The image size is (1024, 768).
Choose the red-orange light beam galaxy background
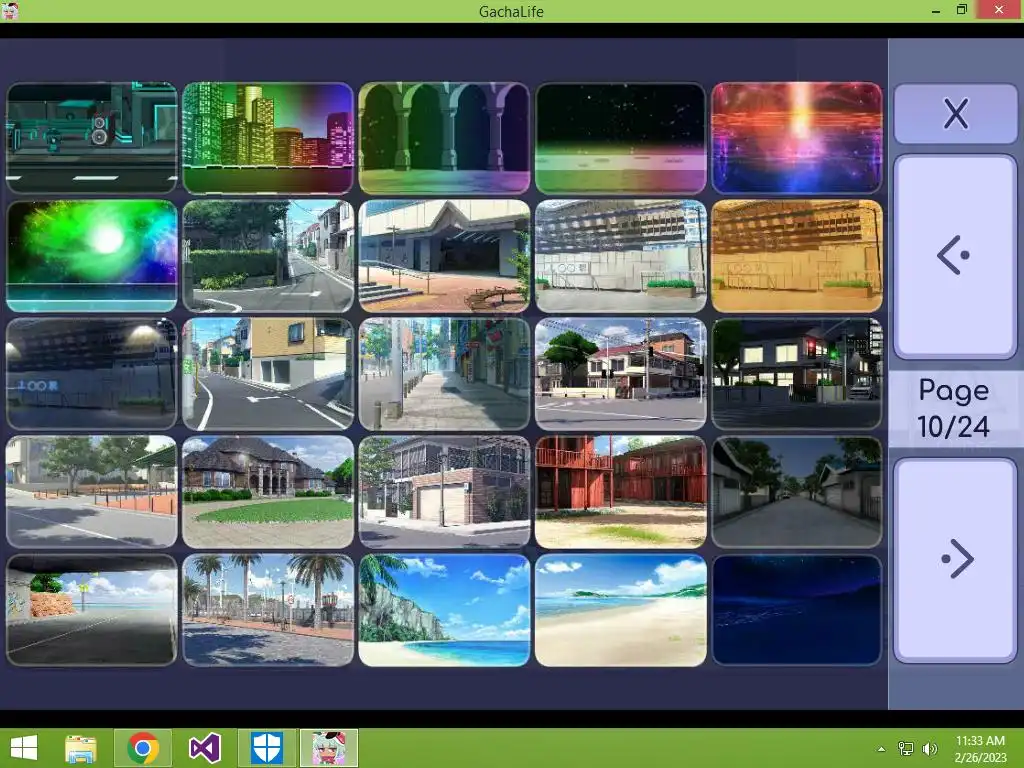[x=797, y=138]
